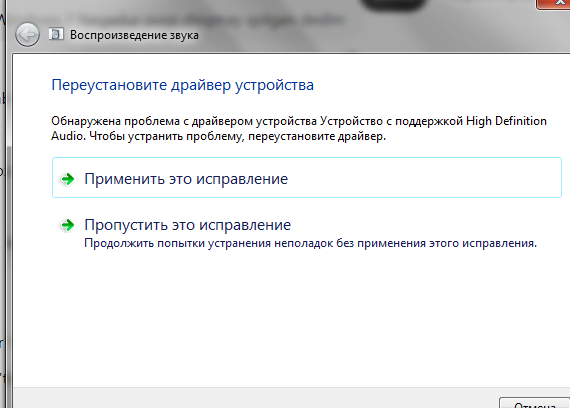Click green arrow beside 'Применить это исправление'
Viewport: 570px width, 408px height.
(68, 179)
